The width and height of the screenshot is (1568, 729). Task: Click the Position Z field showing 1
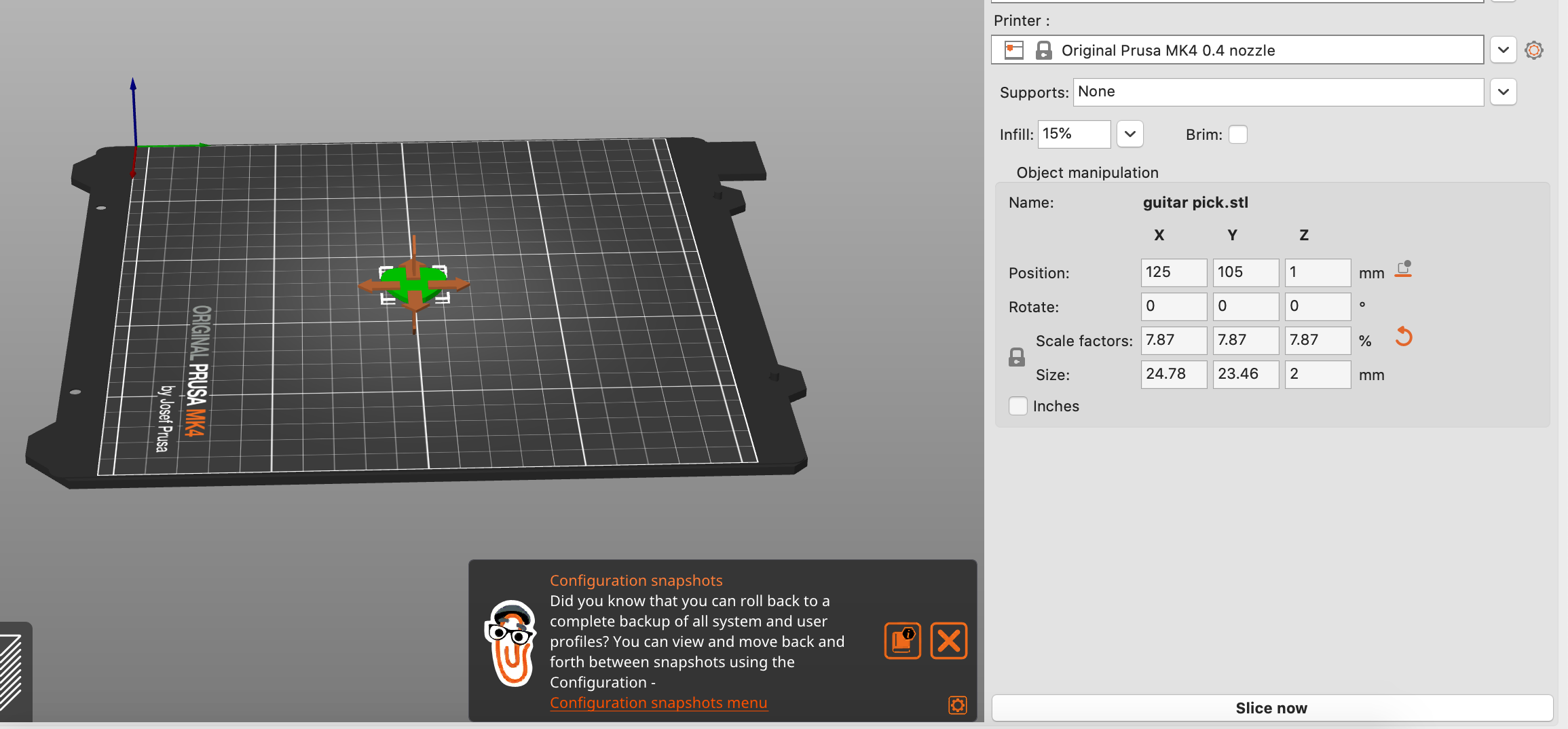tap(1318, 272)
